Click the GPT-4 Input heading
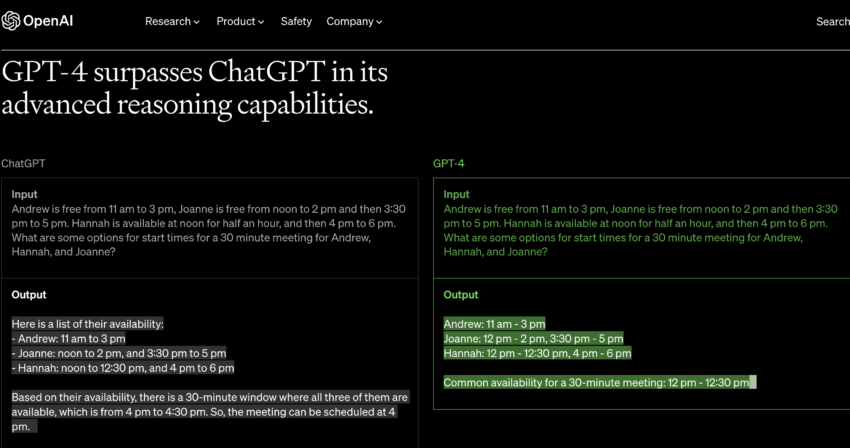 coord(456,194)
